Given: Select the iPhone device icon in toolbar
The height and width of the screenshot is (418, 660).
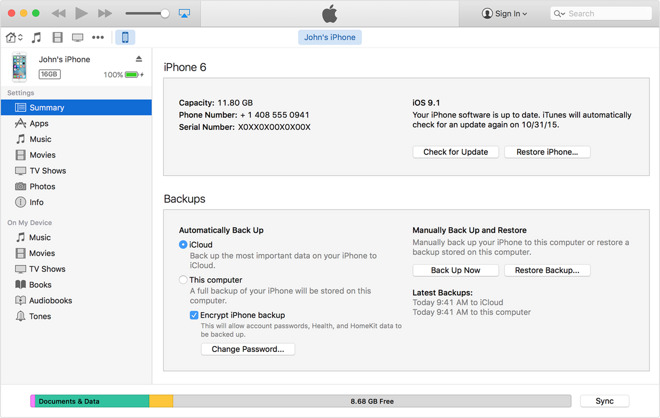Looking at the screenshot, I should 125,37.
